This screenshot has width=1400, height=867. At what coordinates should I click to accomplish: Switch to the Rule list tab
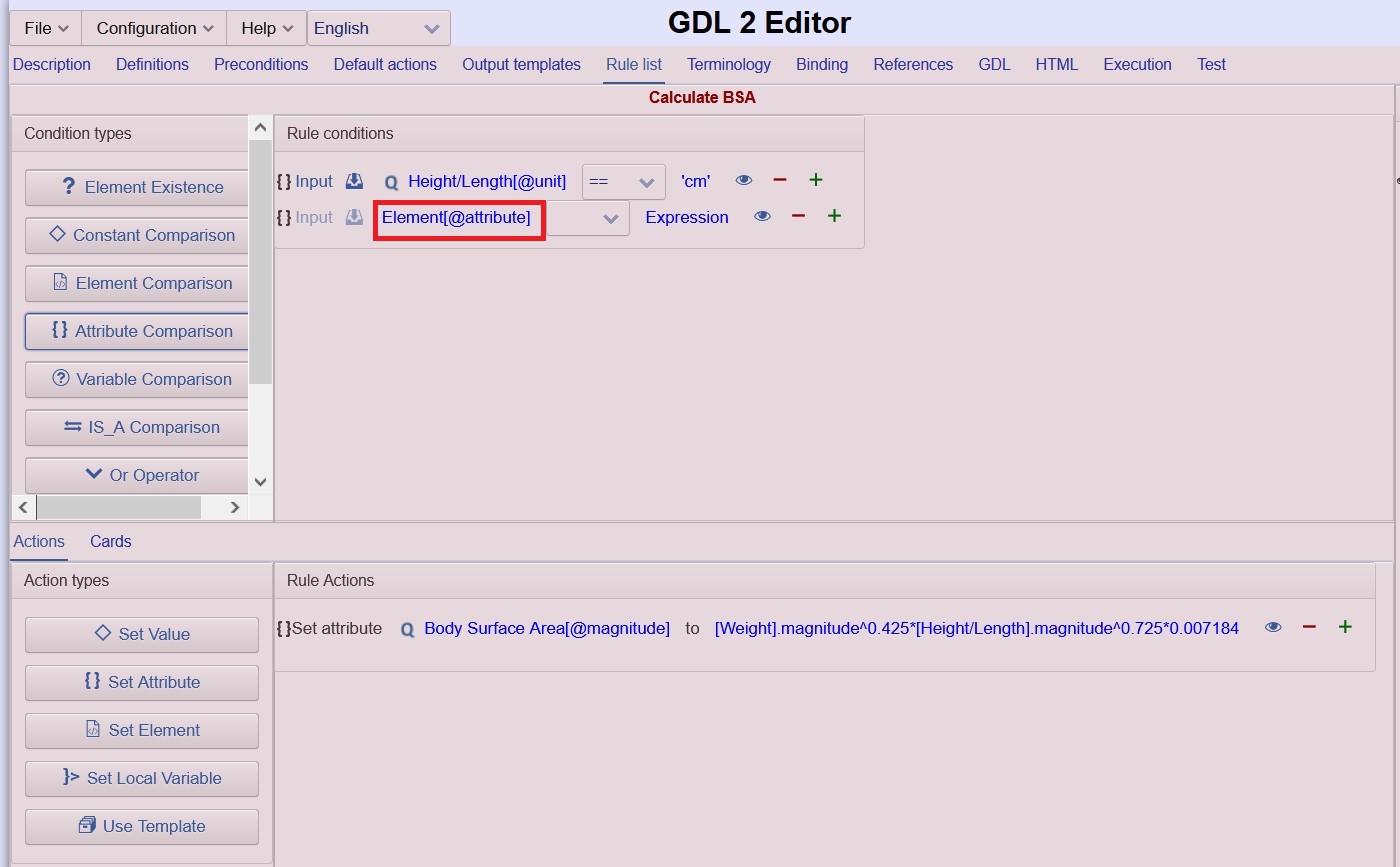634,64
